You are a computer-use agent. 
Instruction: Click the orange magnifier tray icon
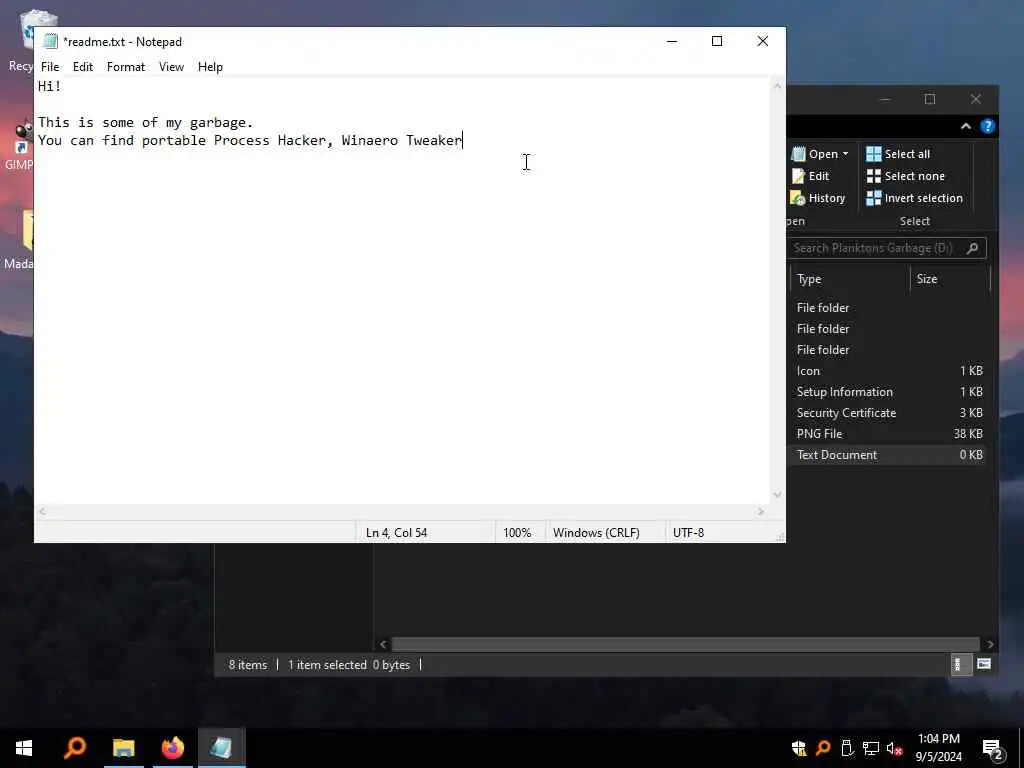824,748
